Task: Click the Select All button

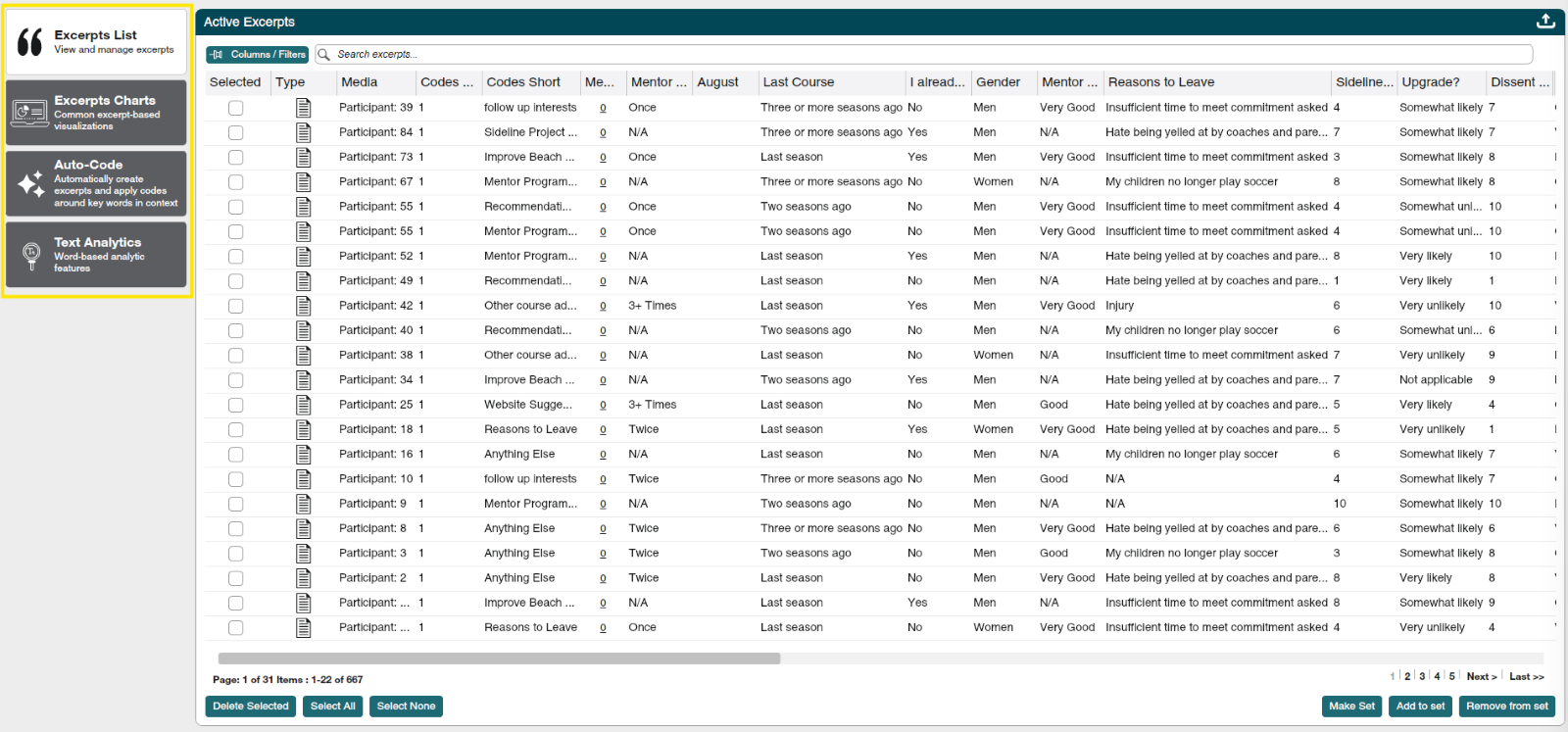Action: (333, 707)
